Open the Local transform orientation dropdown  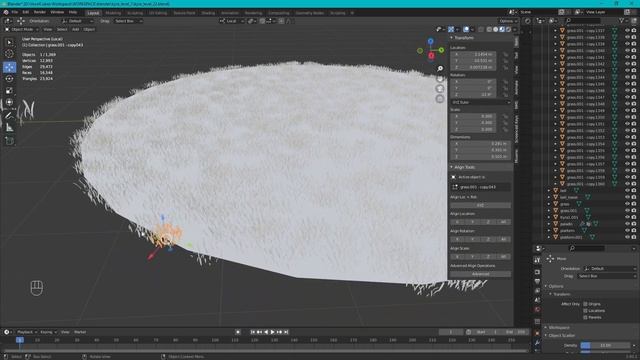coord(232,21)
